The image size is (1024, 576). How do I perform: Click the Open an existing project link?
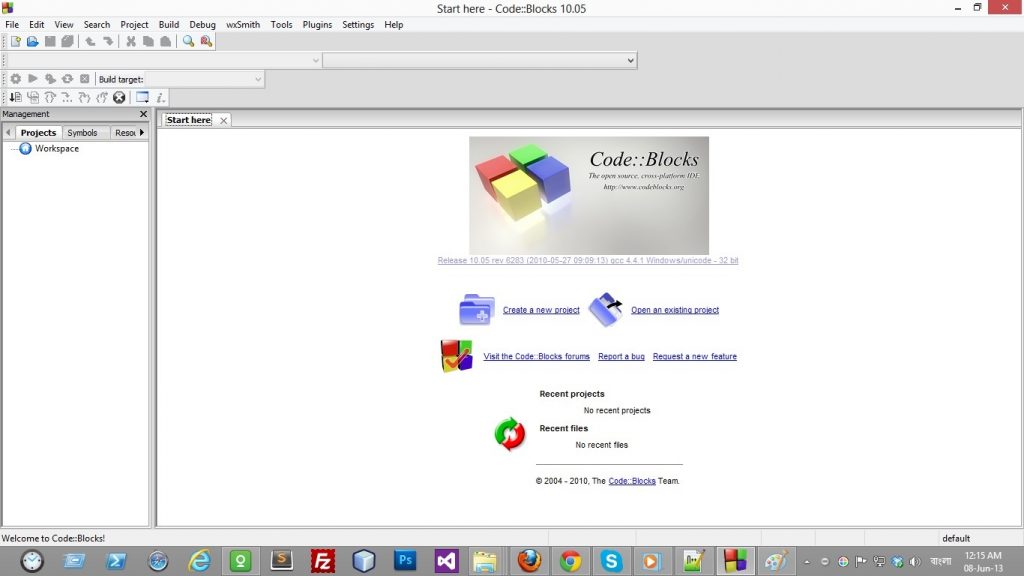pyautogui.click(x=674, y=310)
